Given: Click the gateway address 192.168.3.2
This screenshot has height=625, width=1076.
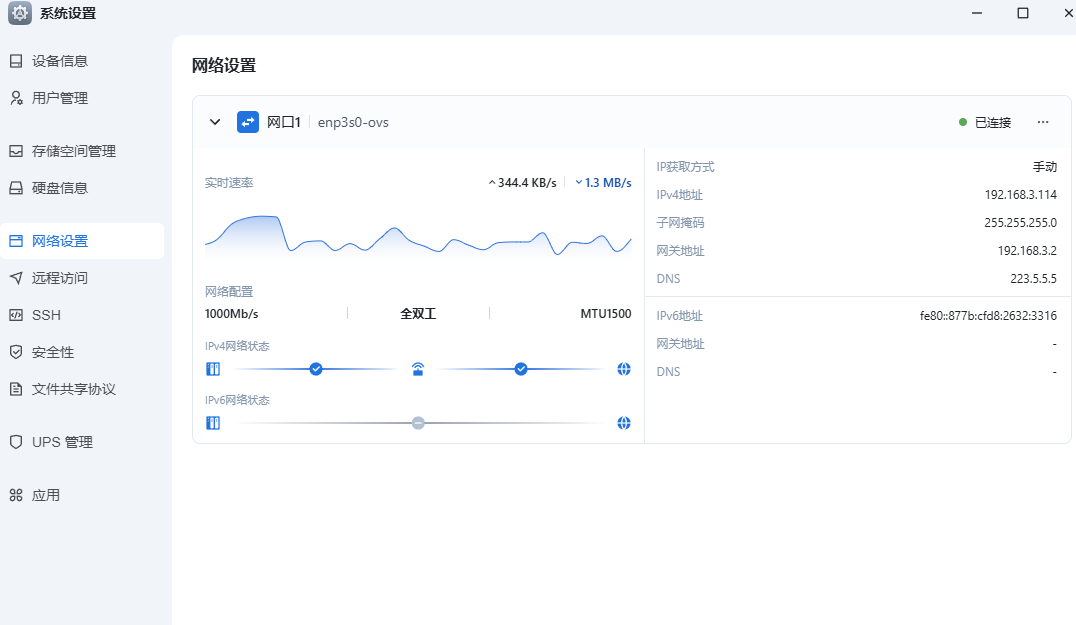Looking at the screenshot, I should click(1027, 251).
